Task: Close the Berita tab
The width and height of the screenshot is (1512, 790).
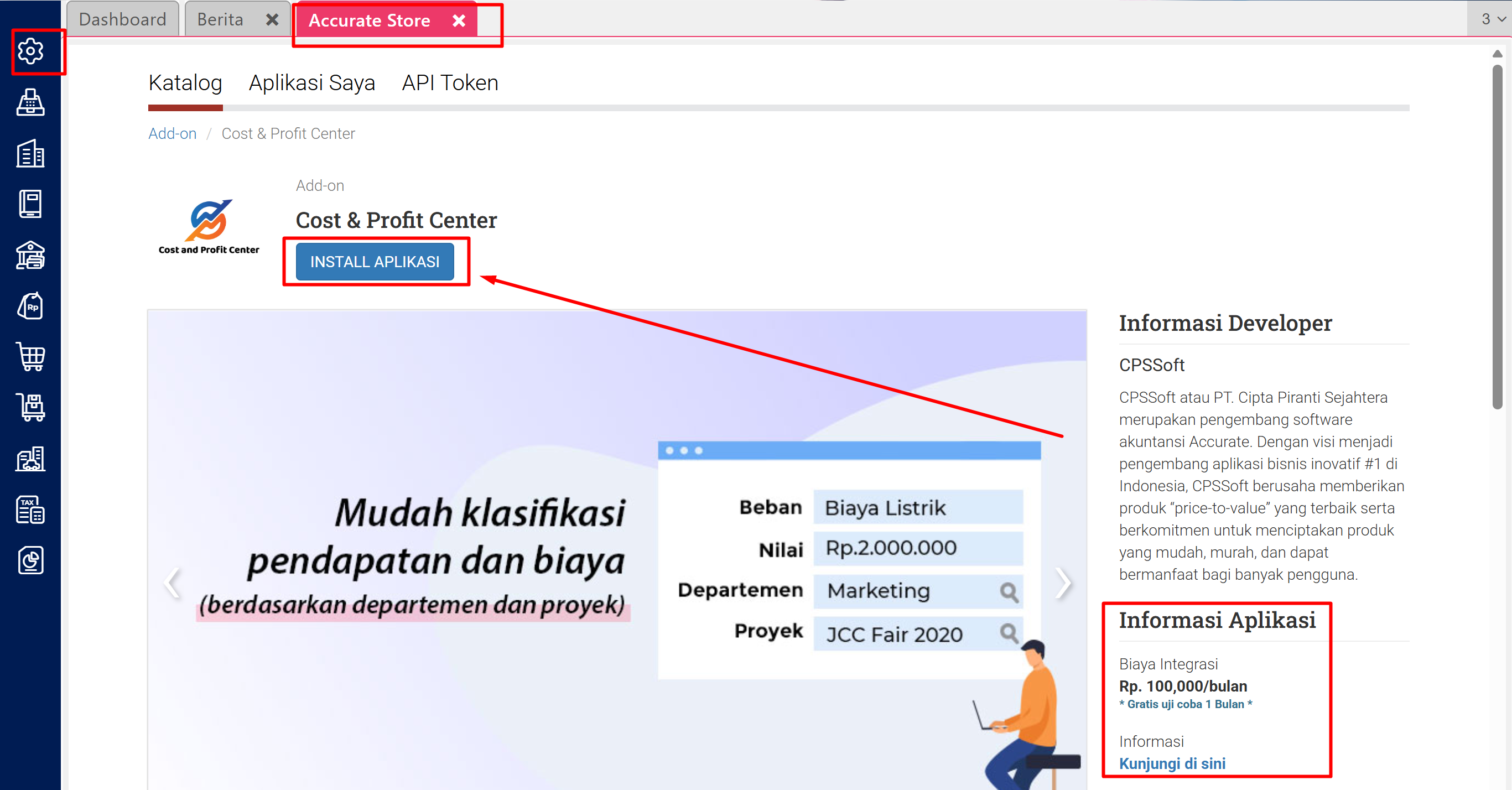Action: (x=272, y=20)
